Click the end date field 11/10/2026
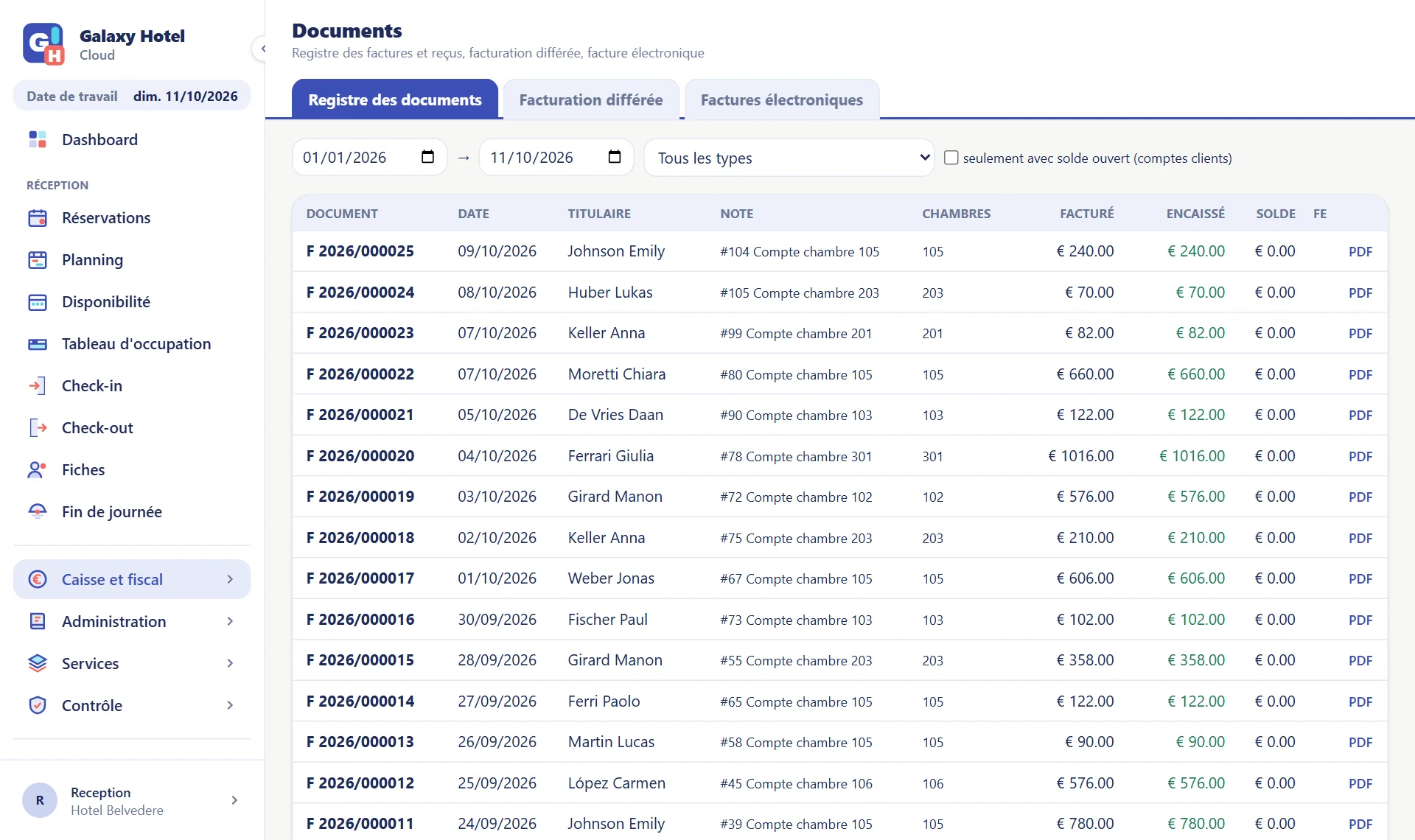Viewport: 1415px width, 840px height. point(556,157)
